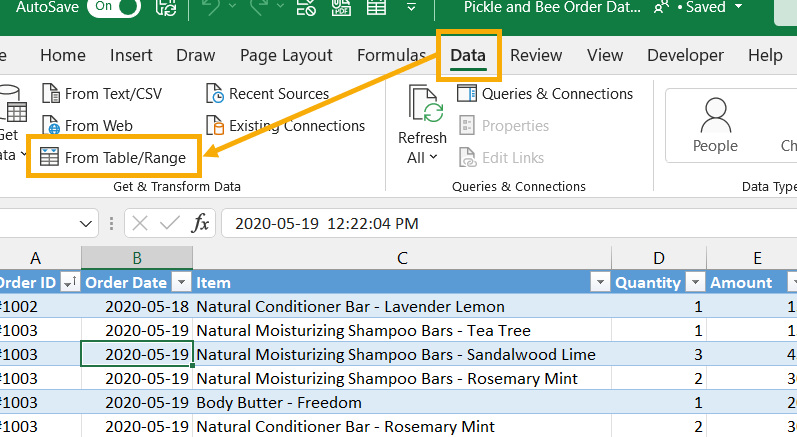
Task: Switch to the Insert tab
Action: point(131,55)
